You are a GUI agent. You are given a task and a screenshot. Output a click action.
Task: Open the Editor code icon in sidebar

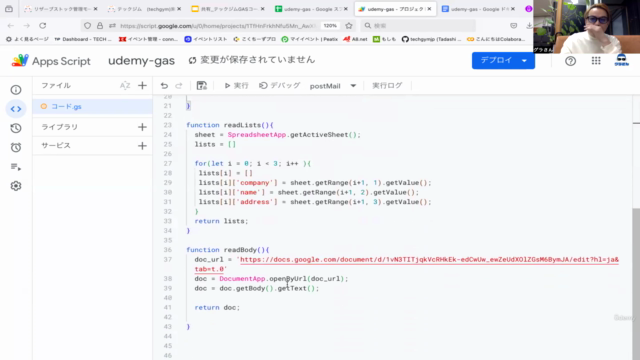click(x=16, y=109)
